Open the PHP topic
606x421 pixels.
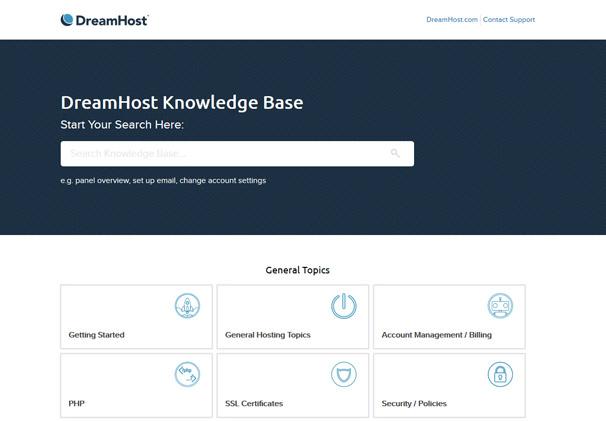point(136,385)
